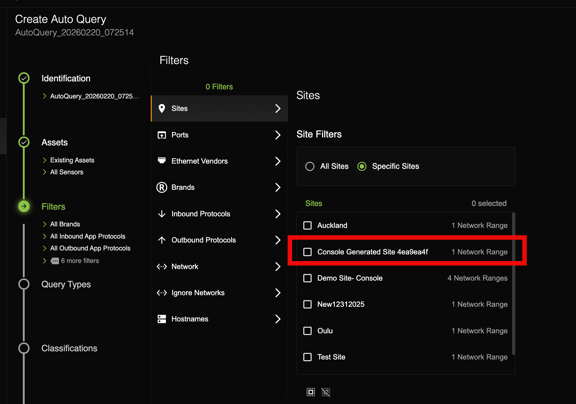Screen dimensions: 576x404
Task: Expand the Ports filter chevron
Action: (278, 135)
